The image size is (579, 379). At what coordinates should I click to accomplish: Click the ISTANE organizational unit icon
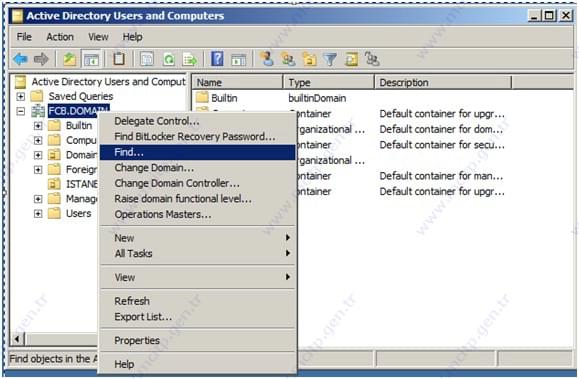click(x=55, y=184)
